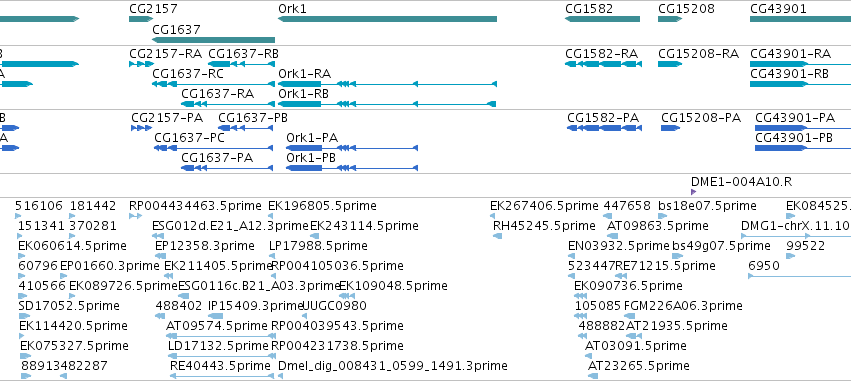This screenshot has height=381, width=851.
Task: Select the CG2157 gene glyph
Action: 141,19
